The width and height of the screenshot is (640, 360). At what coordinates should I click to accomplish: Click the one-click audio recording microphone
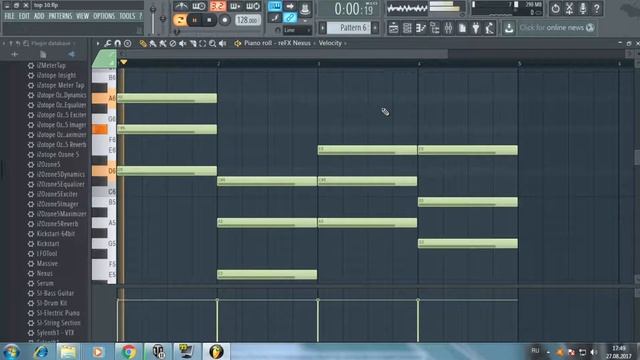tap(583, 8)
